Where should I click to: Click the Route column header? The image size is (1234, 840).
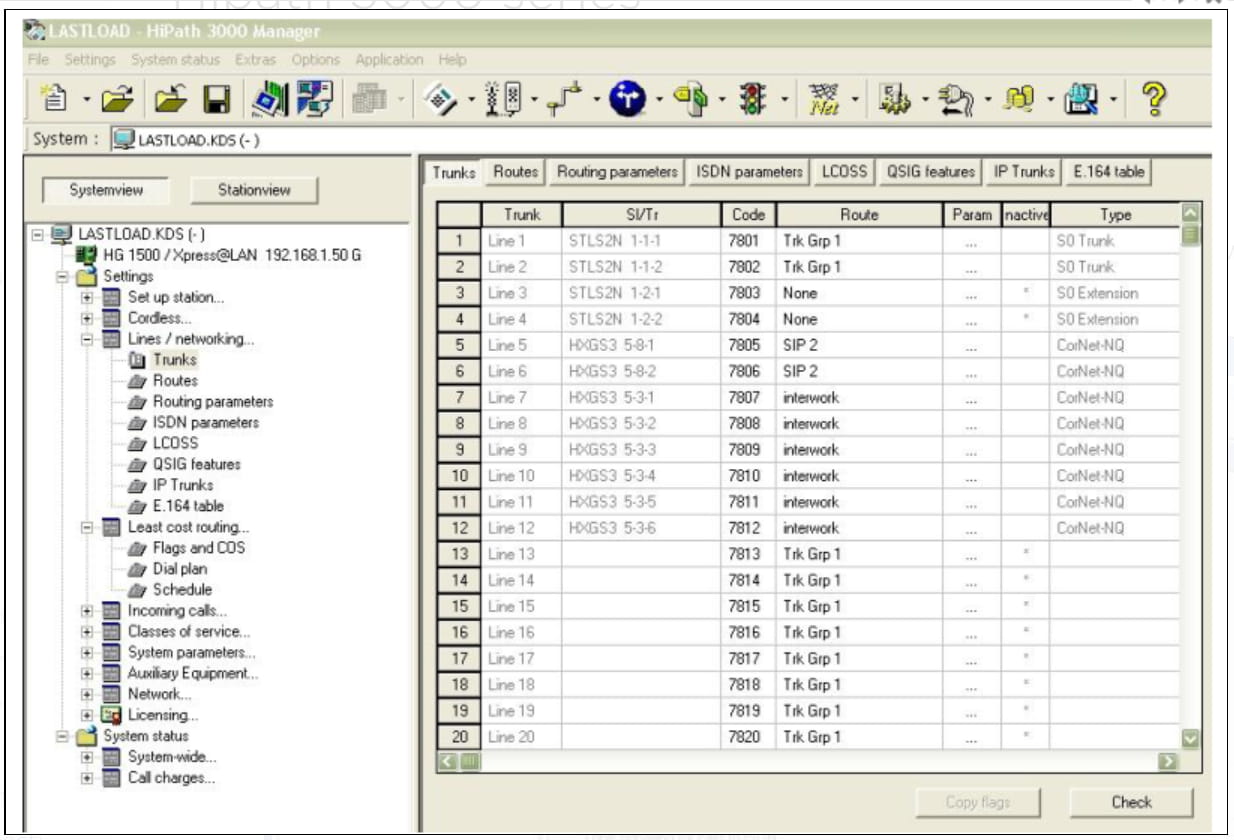click(x=859, y=214)
